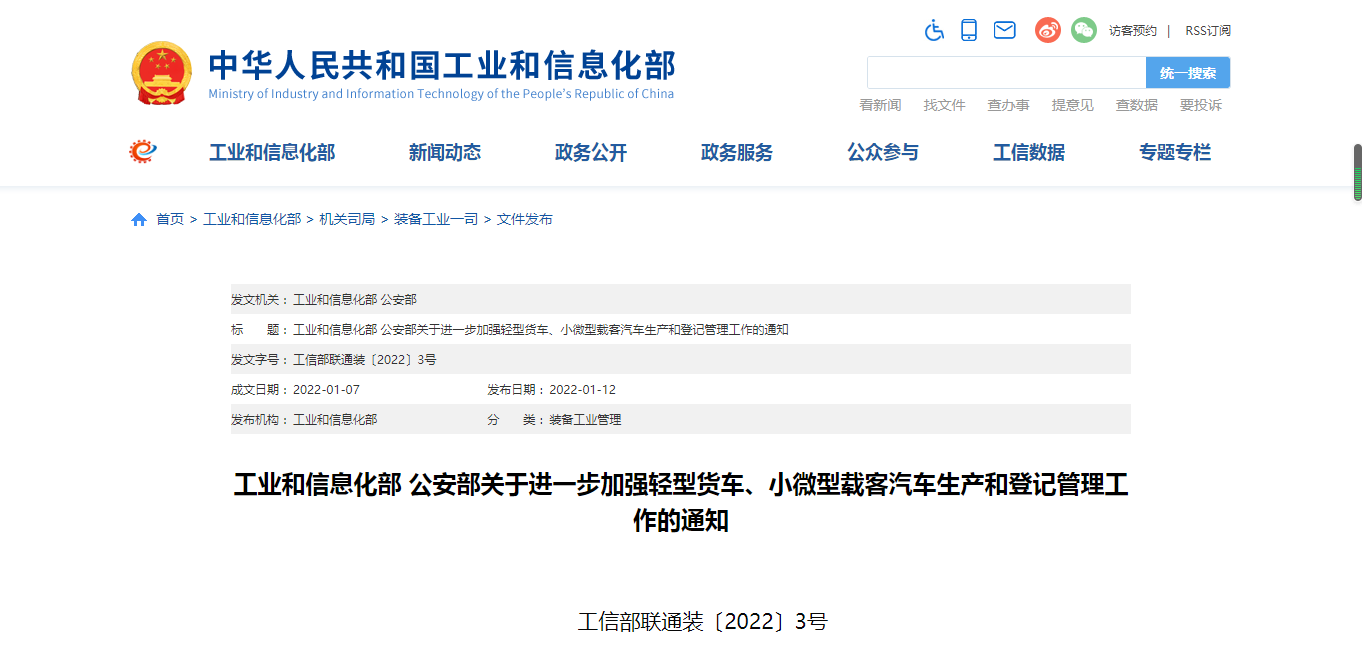Select 看新闻 quick link
The image size is (1362, 663).
[880, 105]
